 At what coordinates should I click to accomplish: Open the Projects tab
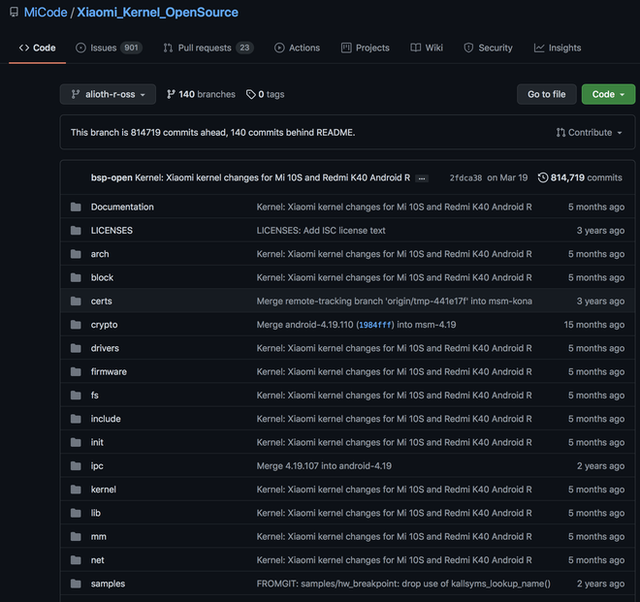point(365,48)
